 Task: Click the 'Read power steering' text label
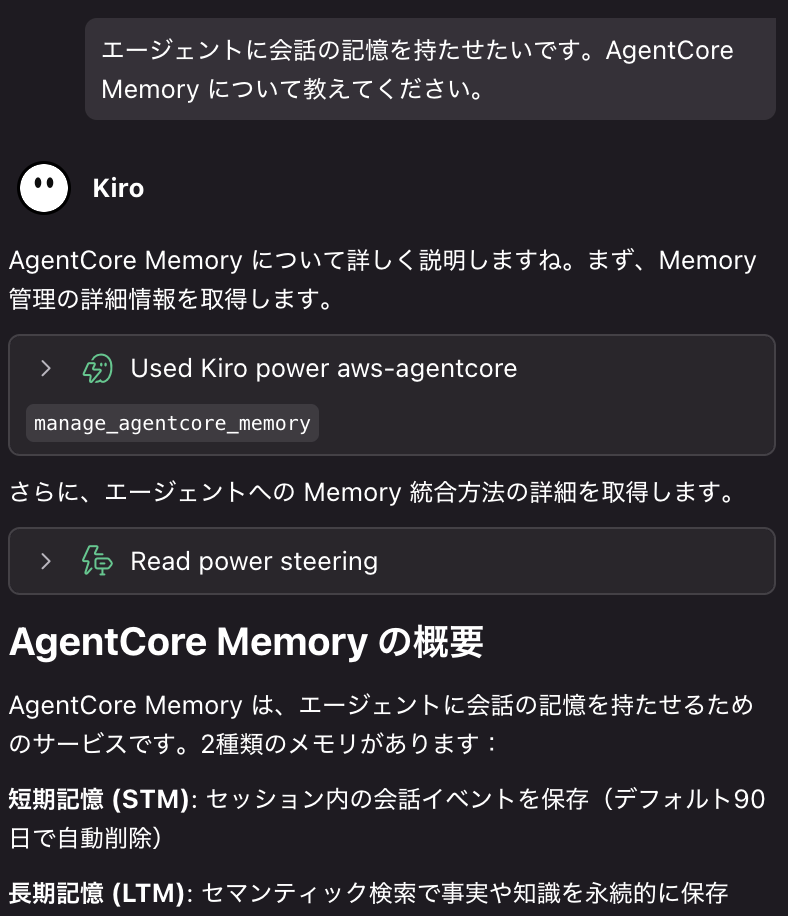pos(253,561)
